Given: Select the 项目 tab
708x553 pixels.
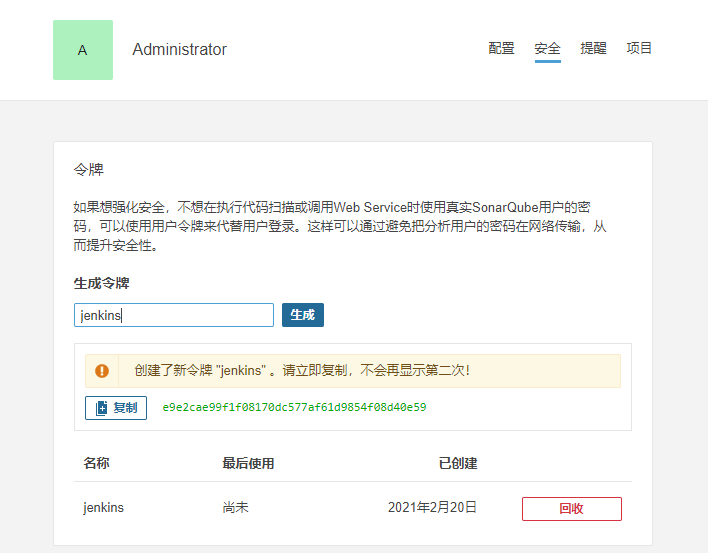Looking at the screenshot, I should [639, 48].
